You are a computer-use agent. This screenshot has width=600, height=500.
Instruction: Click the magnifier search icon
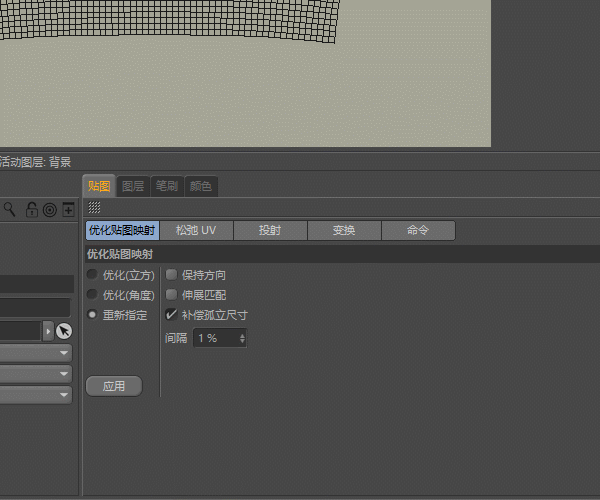pos(10,209)
